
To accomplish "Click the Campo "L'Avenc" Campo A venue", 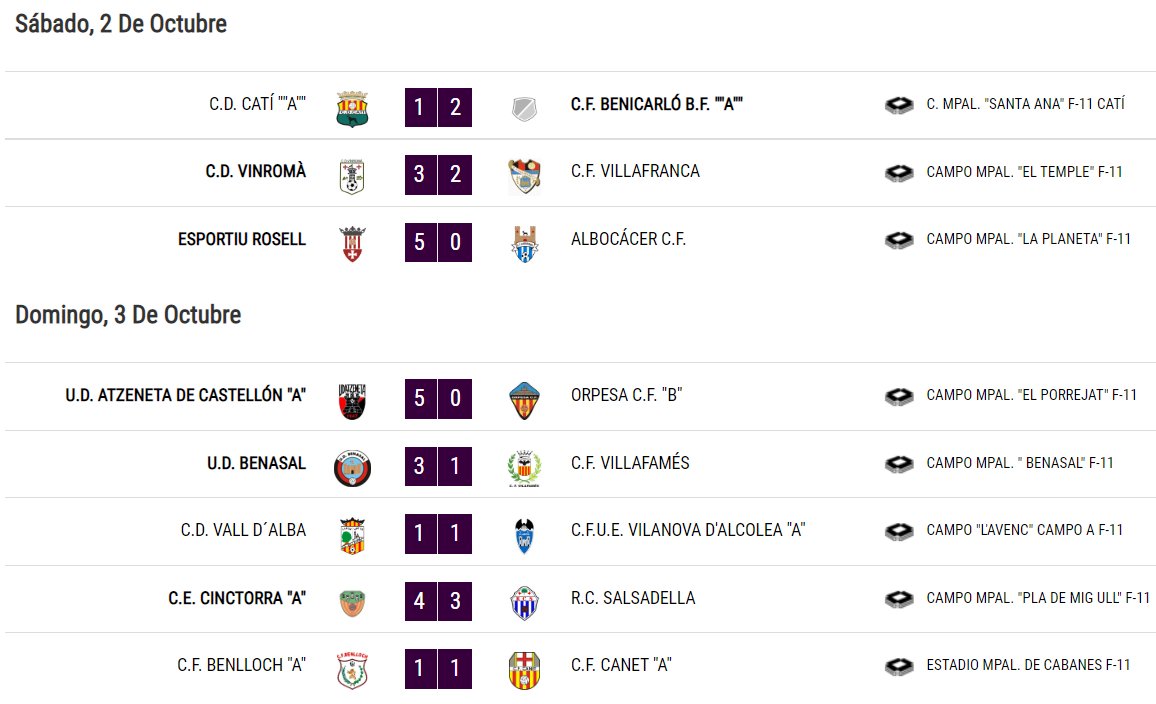I will [x=1025, y=530].
